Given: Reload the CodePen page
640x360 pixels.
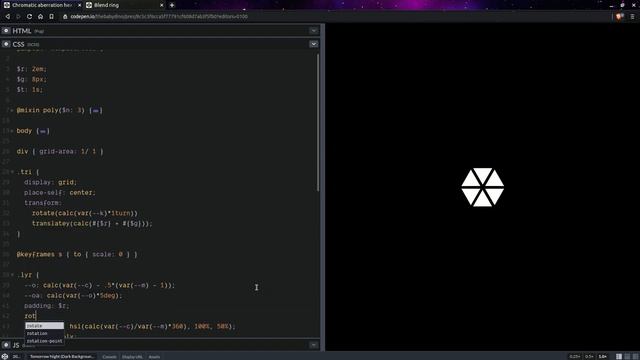Looking at the screenshot, I should click(29, 17).
